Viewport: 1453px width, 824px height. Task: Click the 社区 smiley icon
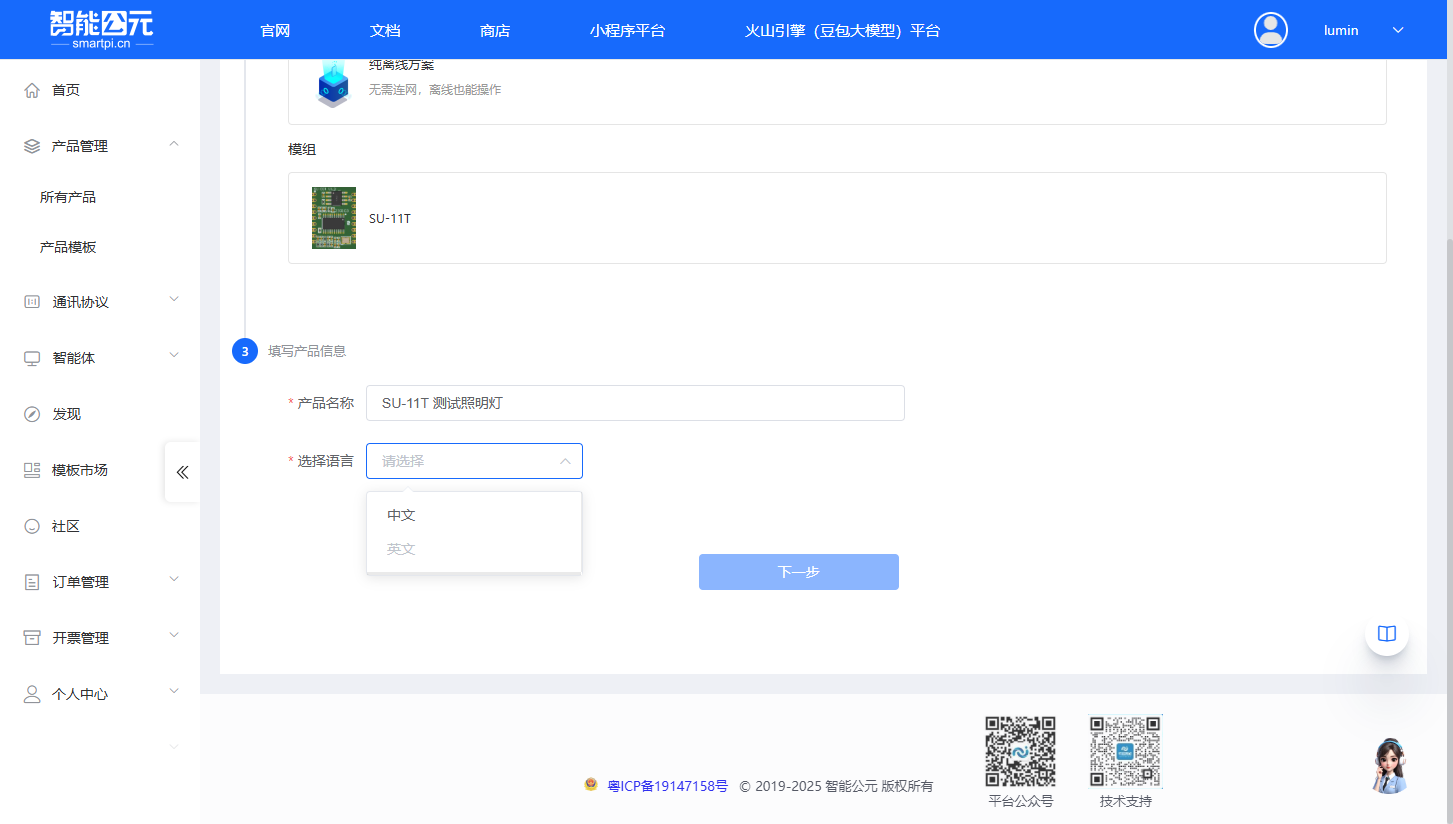pyautogui.click(x=30, y=525)
